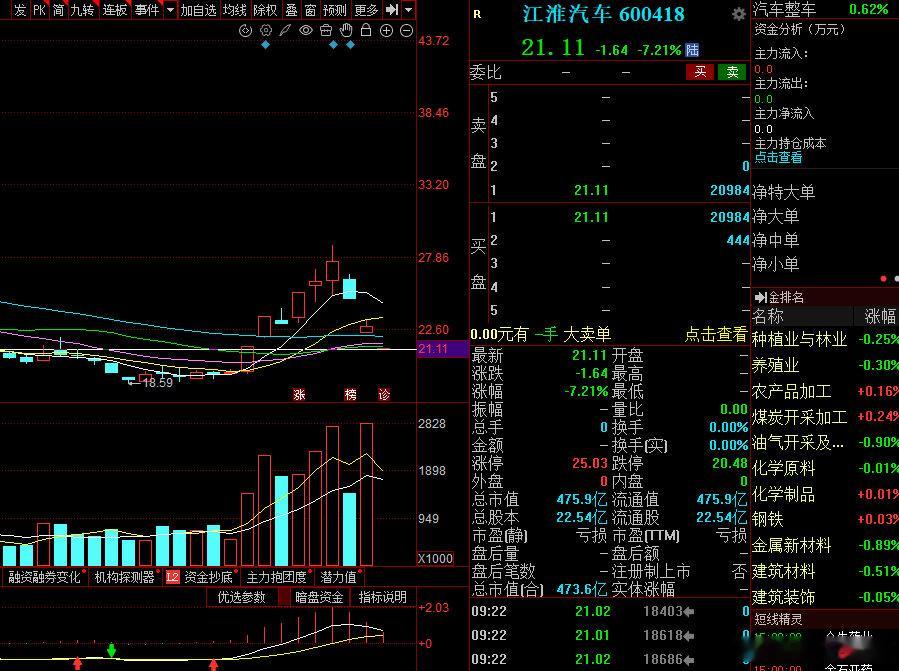
Task: Select the 连板 toolbar item
Action: (115, 10)
